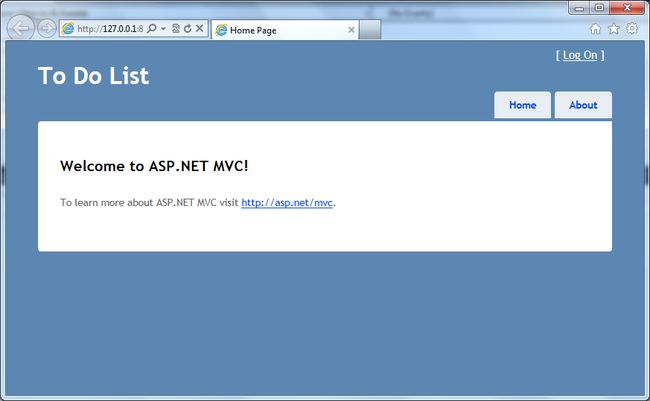Click the To Do List title
Viewport: 650px width, 401px height.
[93, 76]
